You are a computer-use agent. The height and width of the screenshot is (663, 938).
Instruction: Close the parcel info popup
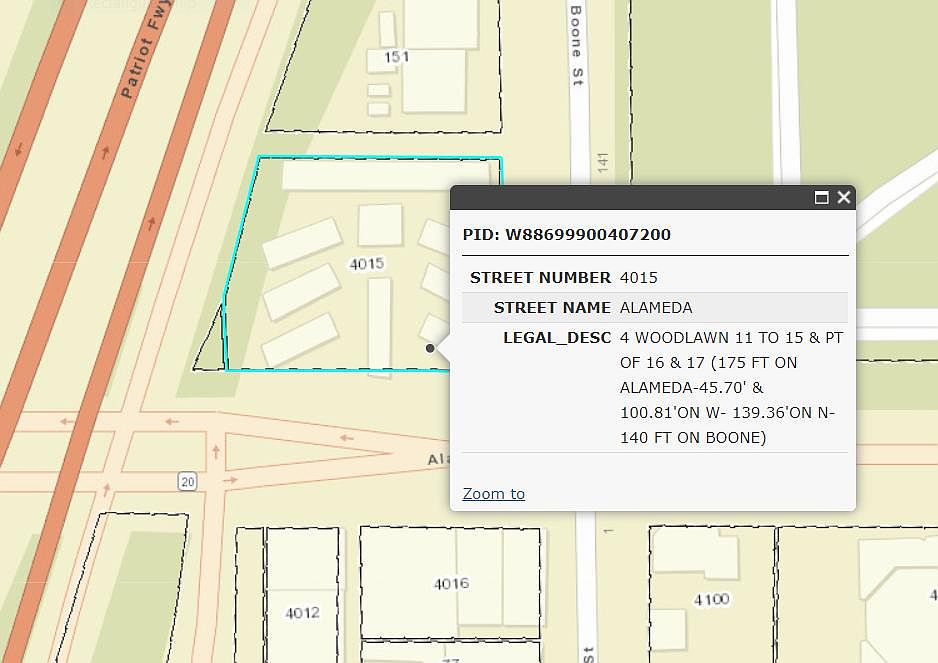[x=843, y=197]
